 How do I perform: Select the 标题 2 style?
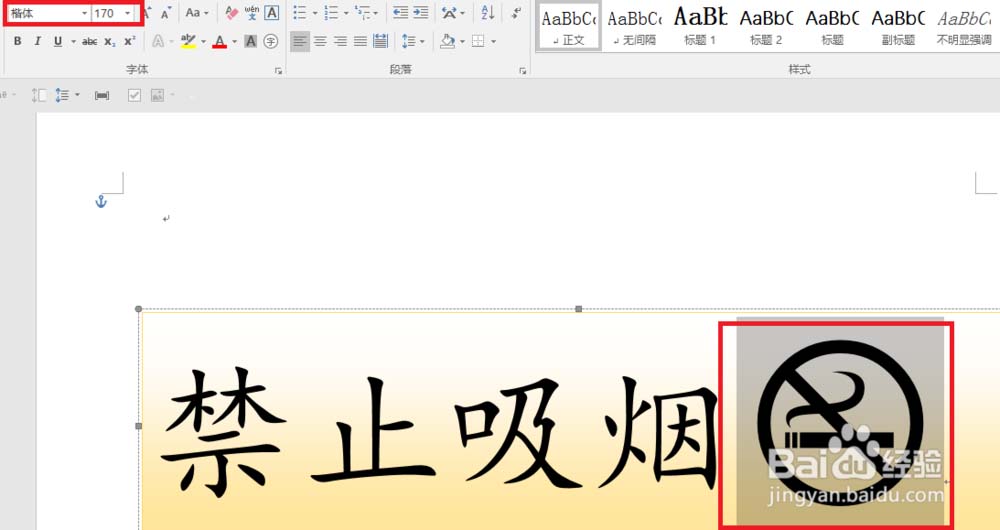(x=766, y=26)
